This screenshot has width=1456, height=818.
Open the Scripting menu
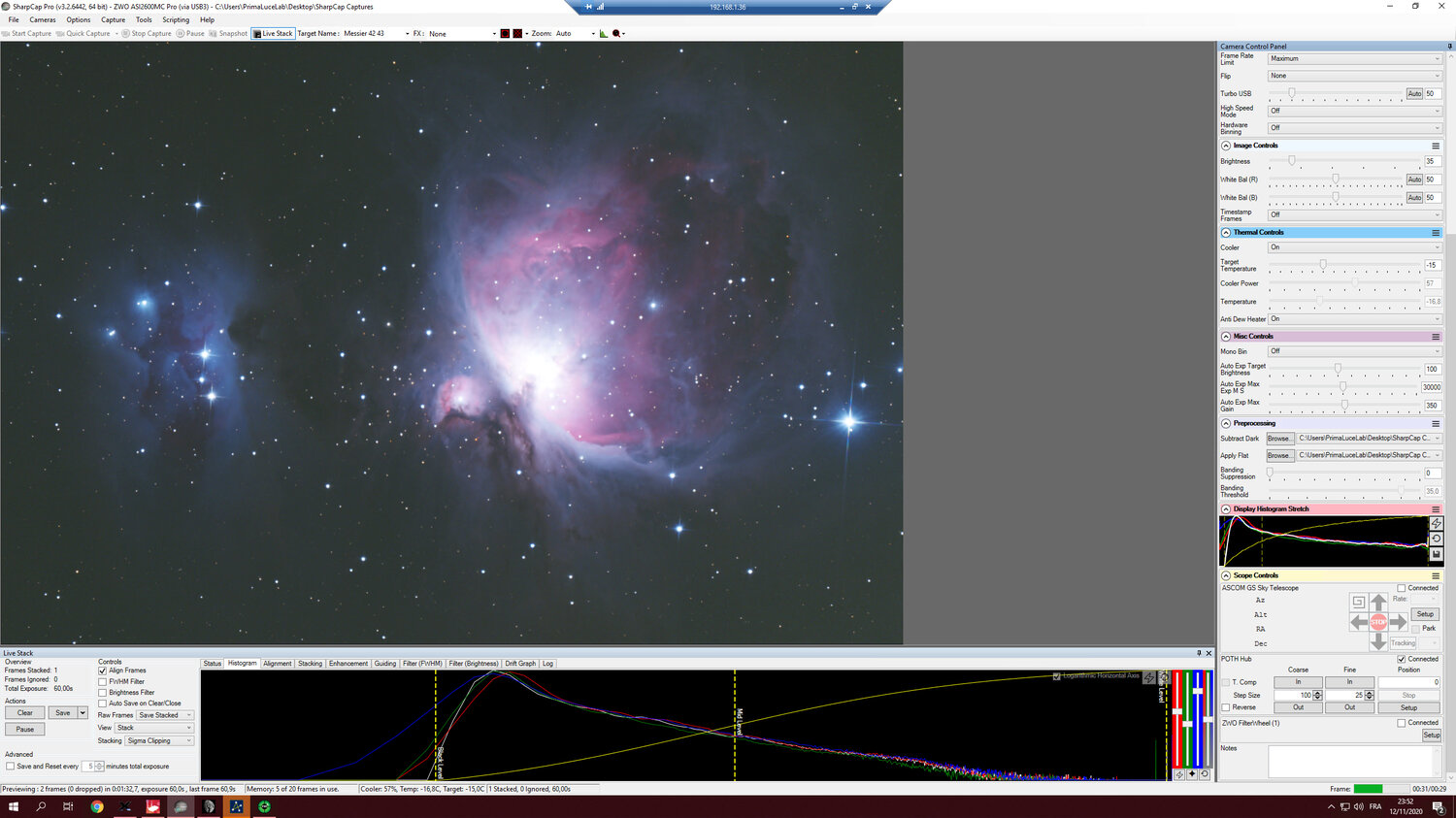176,19
